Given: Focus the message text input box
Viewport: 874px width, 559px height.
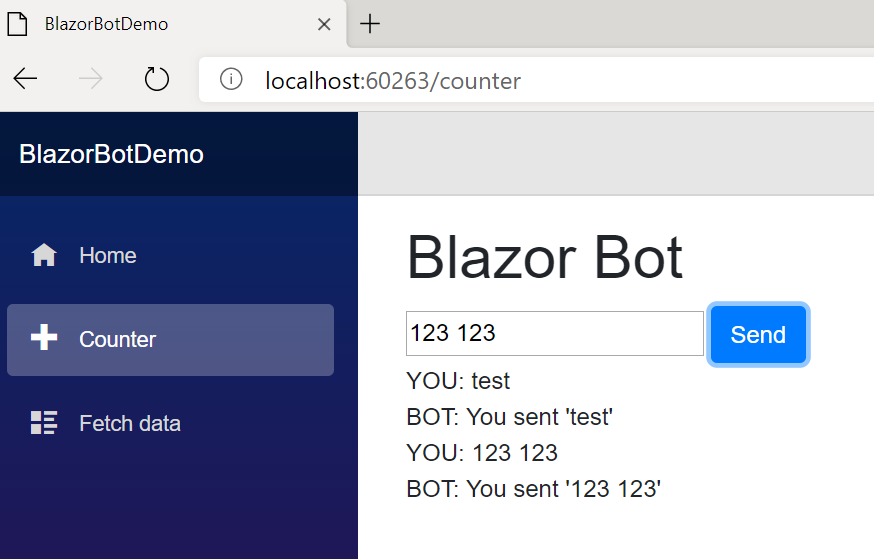Looking at the screenshot, I should pyautogui.click(x=554, y=333).
